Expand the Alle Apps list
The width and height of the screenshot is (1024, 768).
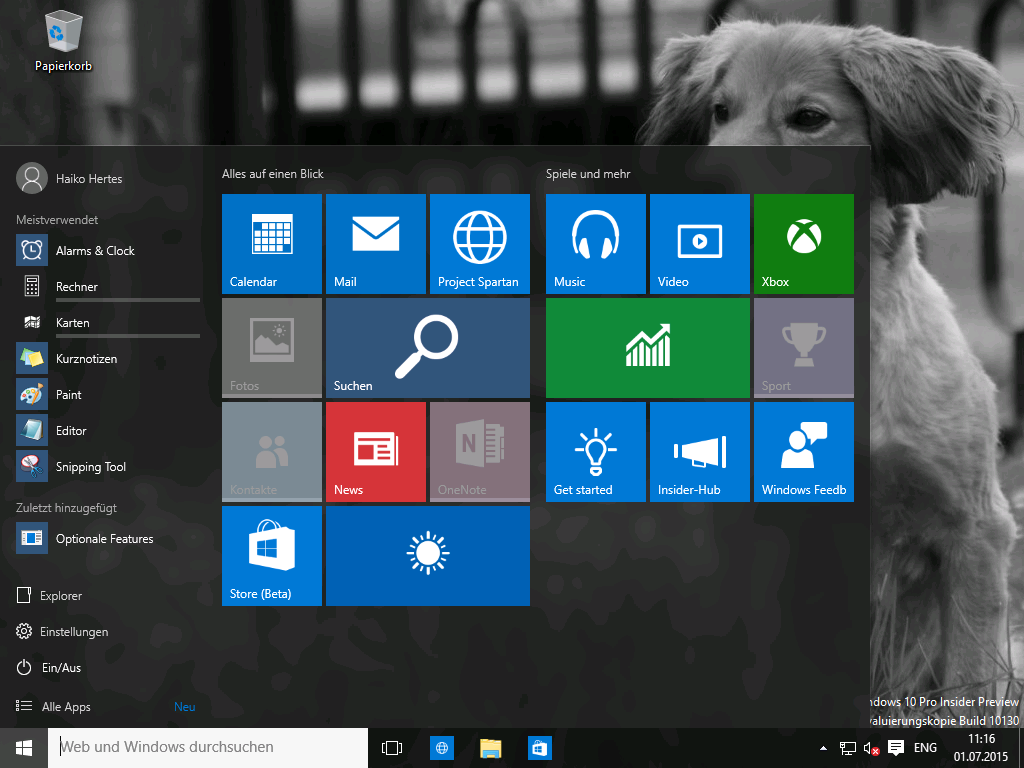(66, 707)
